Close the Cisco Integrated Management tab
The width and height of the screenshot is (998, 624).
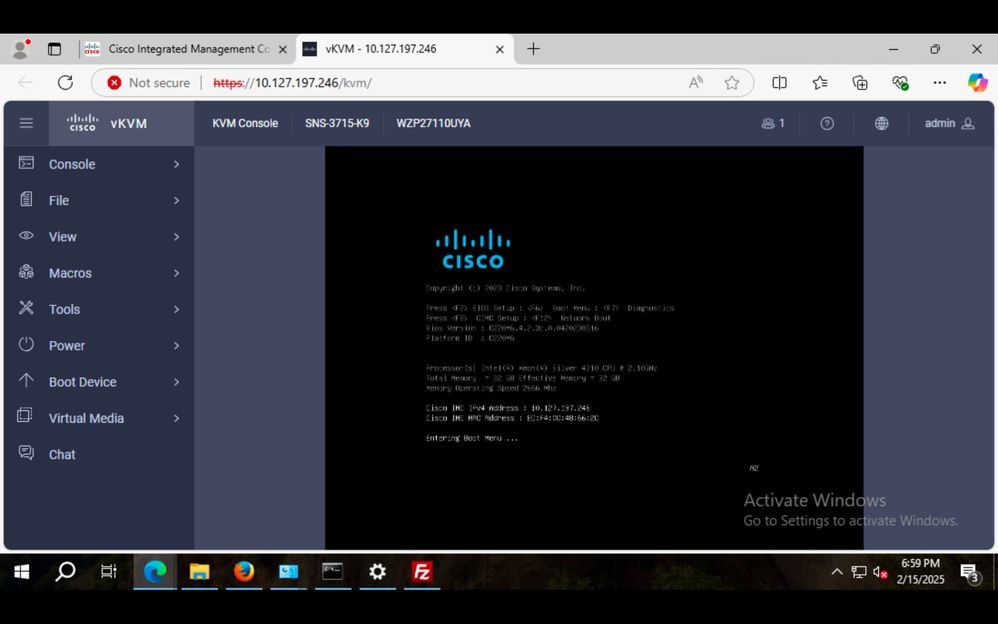pos(283,49)
